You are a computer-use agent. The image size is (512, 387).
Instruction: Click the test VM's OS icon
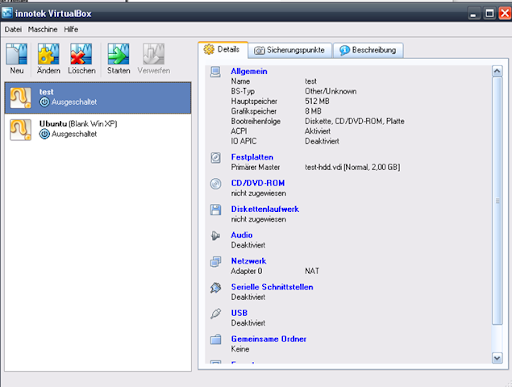coord(20,98)
